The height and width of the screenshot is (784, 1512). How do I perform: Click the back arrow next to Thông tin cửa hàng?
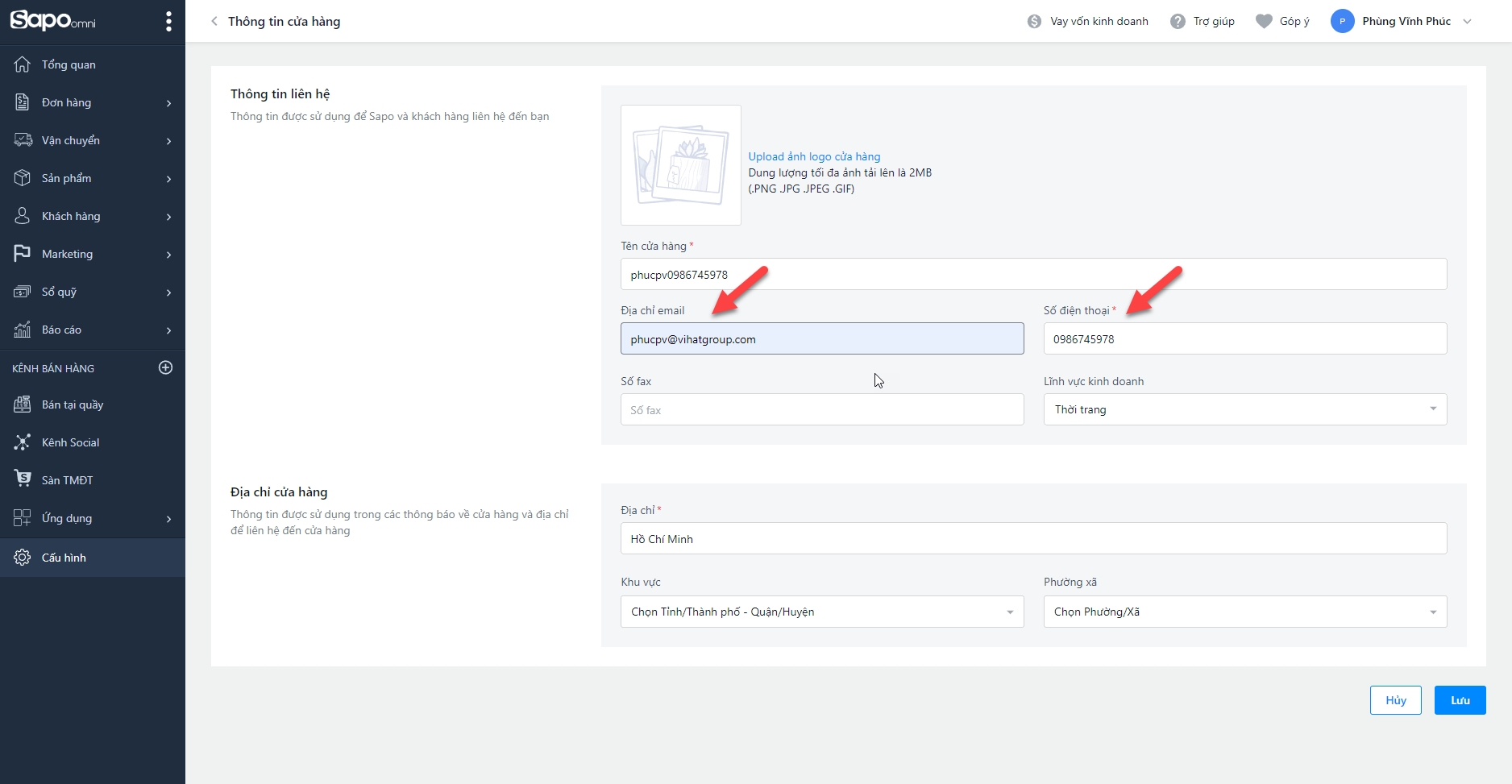point(214,22)
